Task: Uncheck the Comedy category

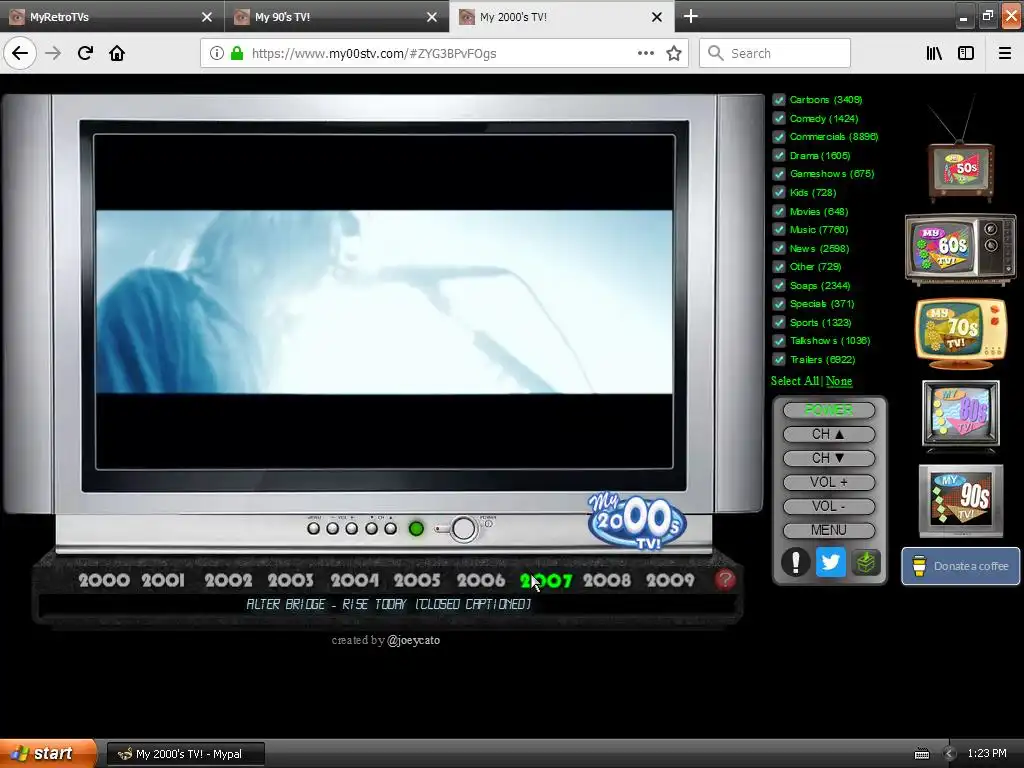Action: [778, 118]
